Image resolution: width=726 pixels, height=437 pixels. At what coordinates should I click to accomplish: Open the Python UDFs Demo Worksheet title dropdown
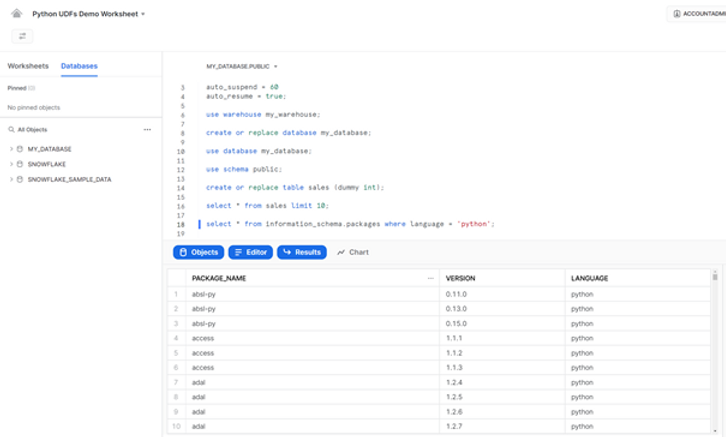click(88, 14)
